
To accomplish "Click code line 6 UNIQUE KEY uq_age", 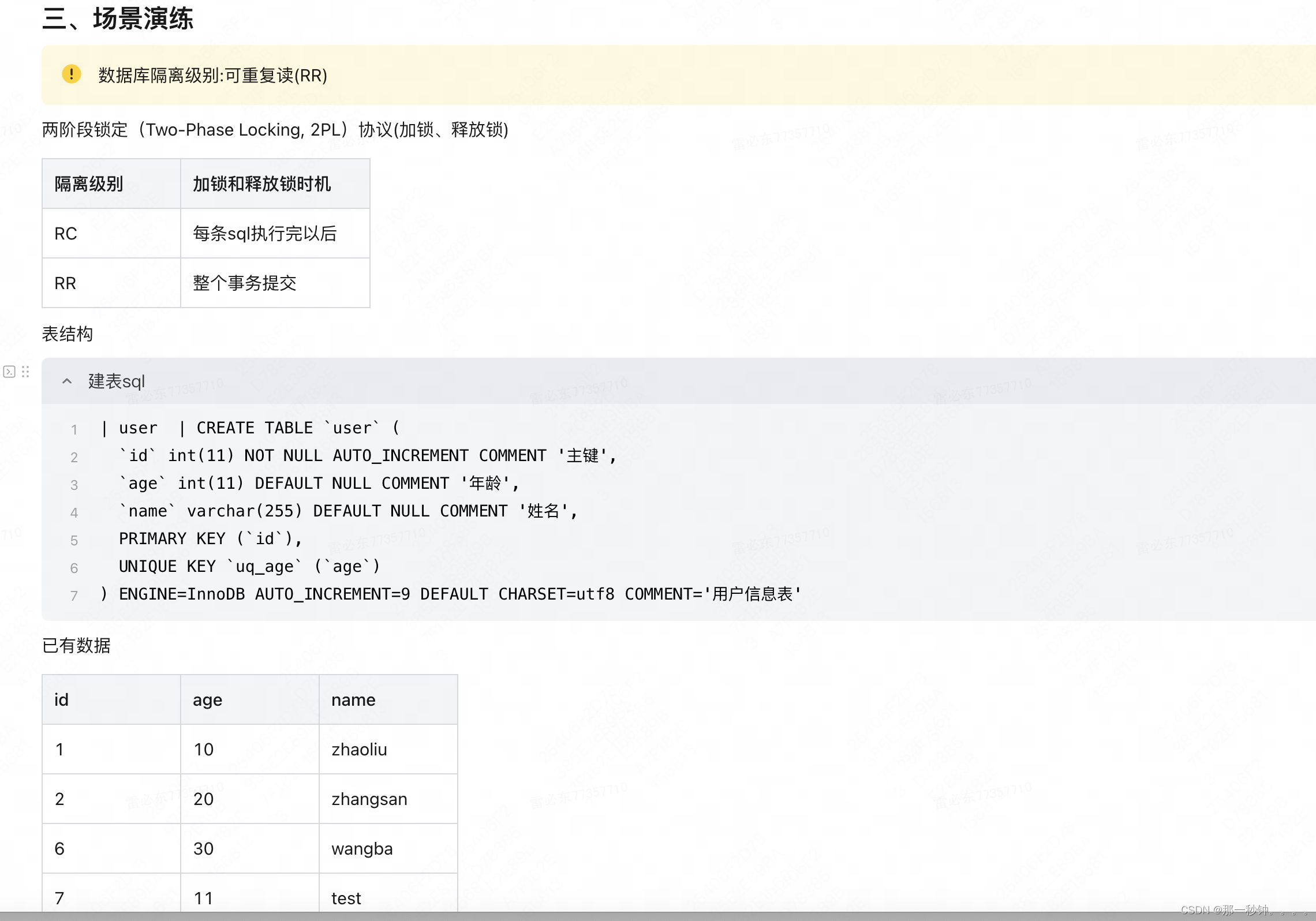I will tap(249, 567).
